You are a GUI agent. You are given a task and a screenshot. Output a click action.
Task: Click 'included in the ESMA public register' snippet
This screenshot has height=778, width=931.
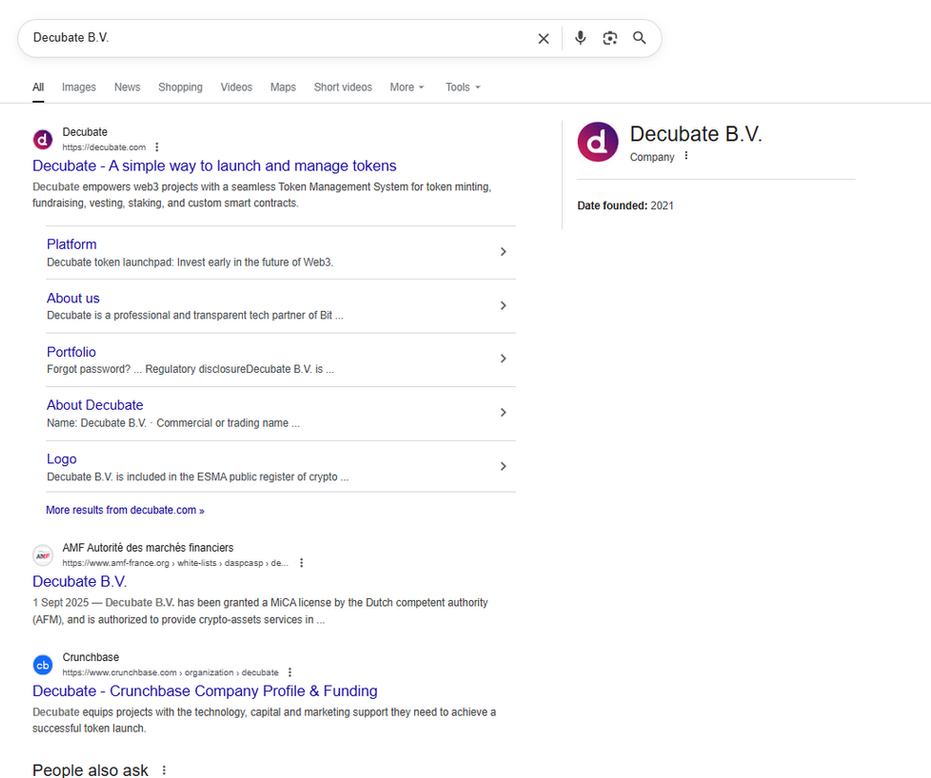pyautogui.click(x=198, y=476)
